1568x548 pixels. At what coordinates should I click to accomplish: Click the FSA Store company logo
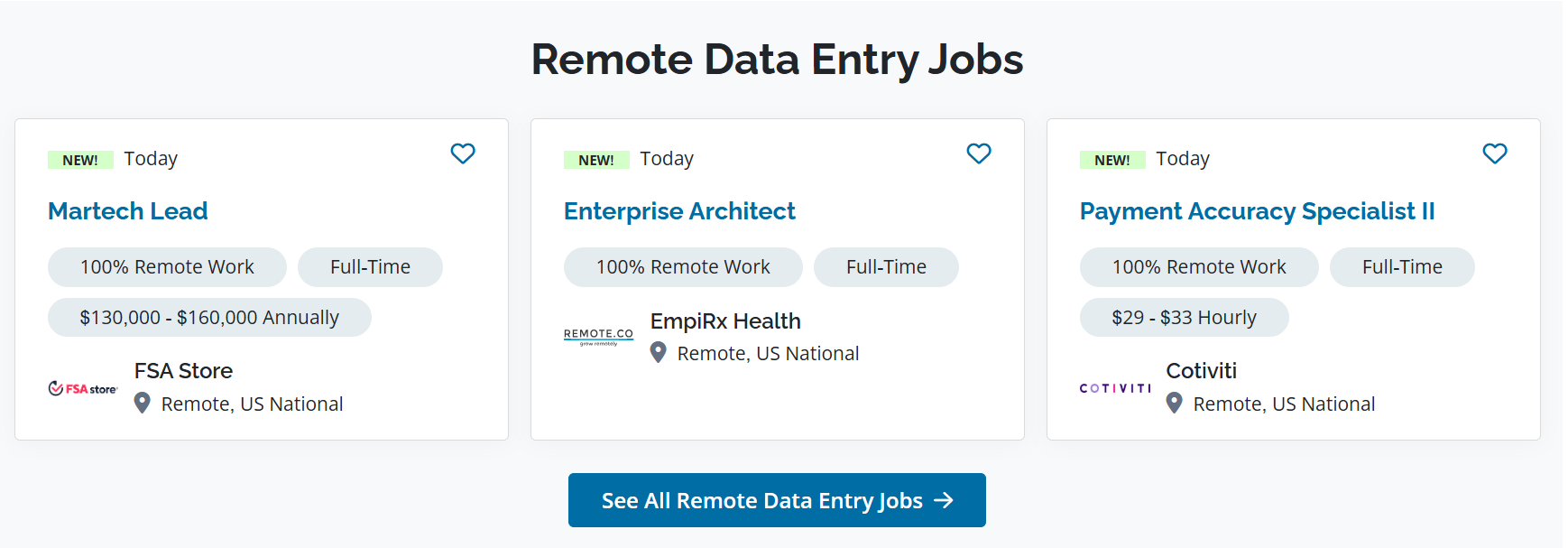[82, 388]
